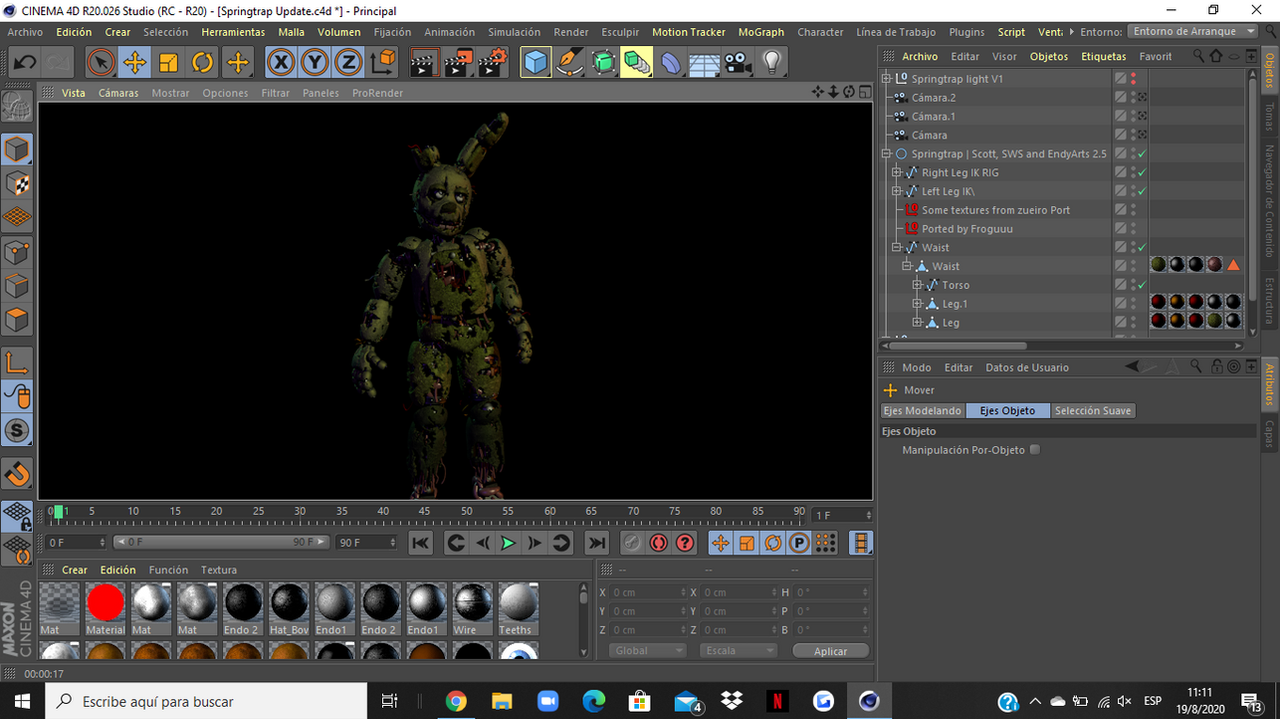Select the Selección Suave tab
The width and height of the screenshot is (1280, 719).
click(x=1093, y=411)
